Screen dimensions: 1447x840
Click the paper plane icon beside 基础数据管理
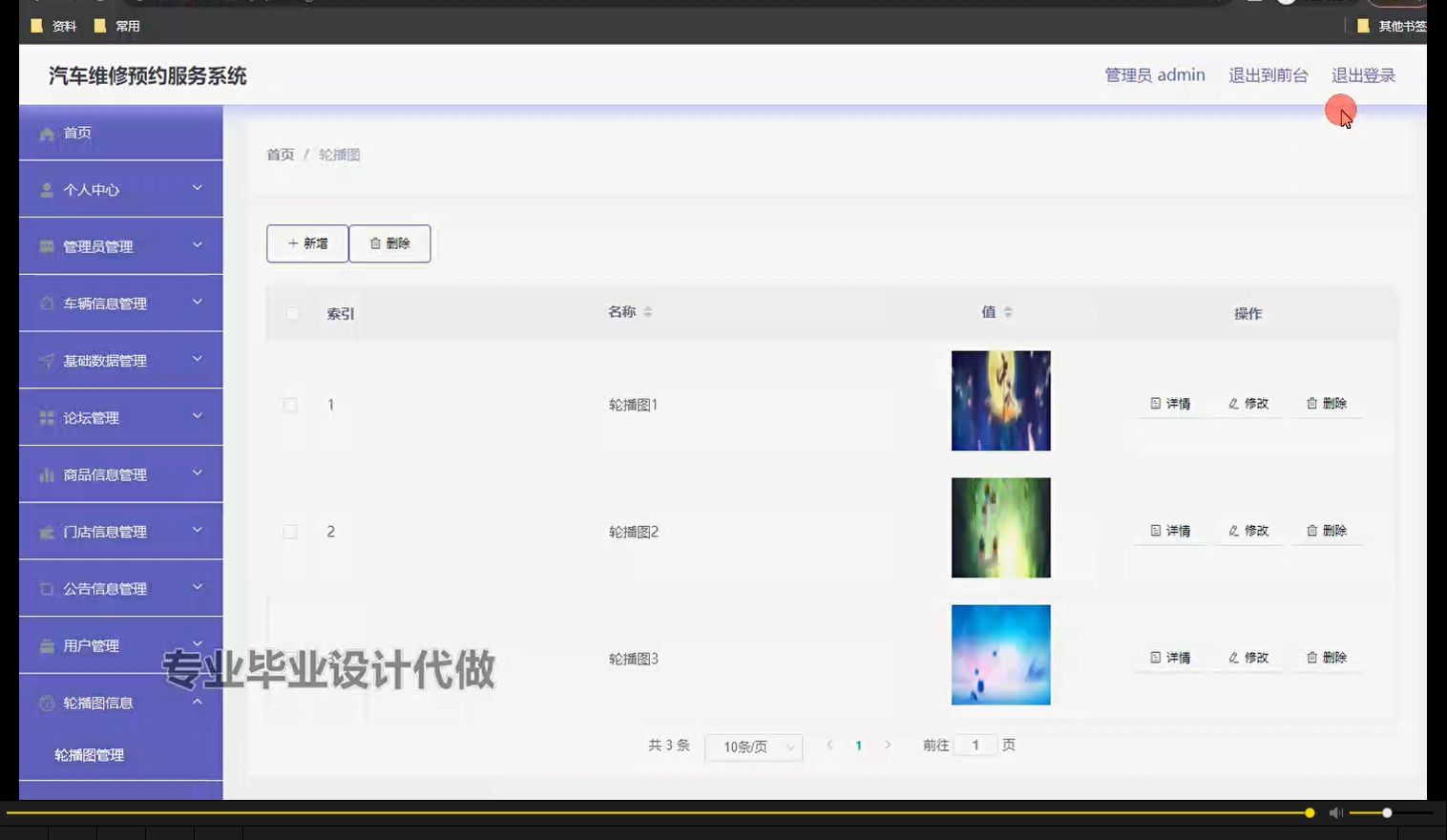tap(47, 360)
